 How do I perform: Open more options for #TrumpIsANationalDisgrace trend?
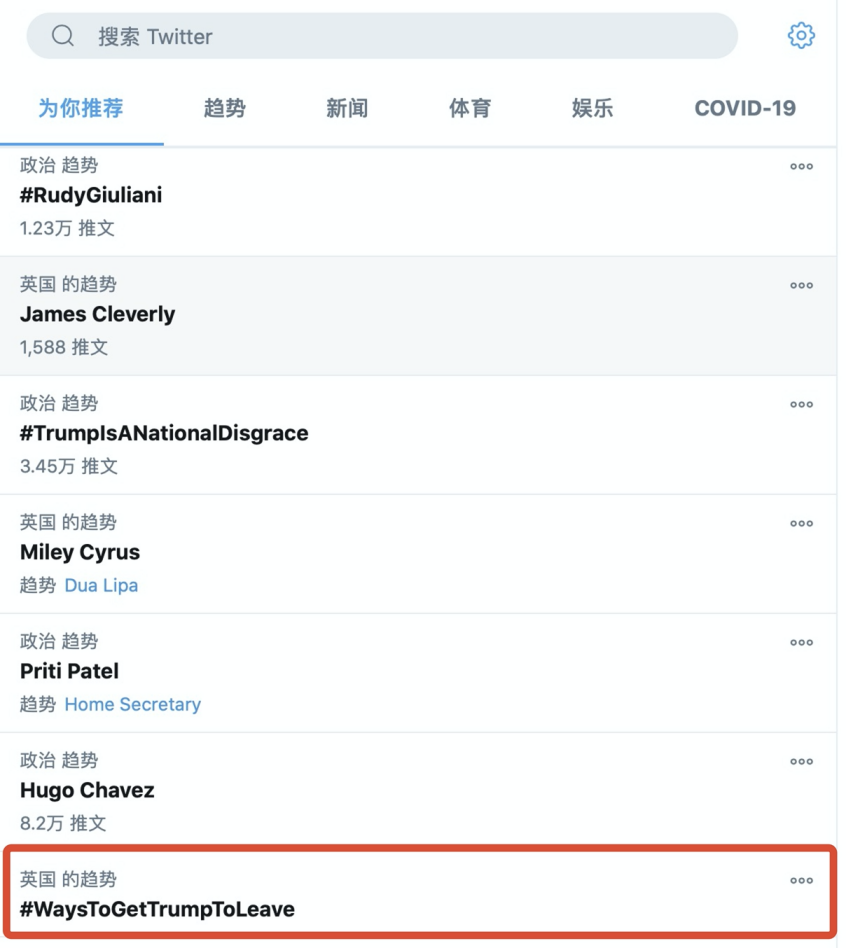click(x=801, y=405)
